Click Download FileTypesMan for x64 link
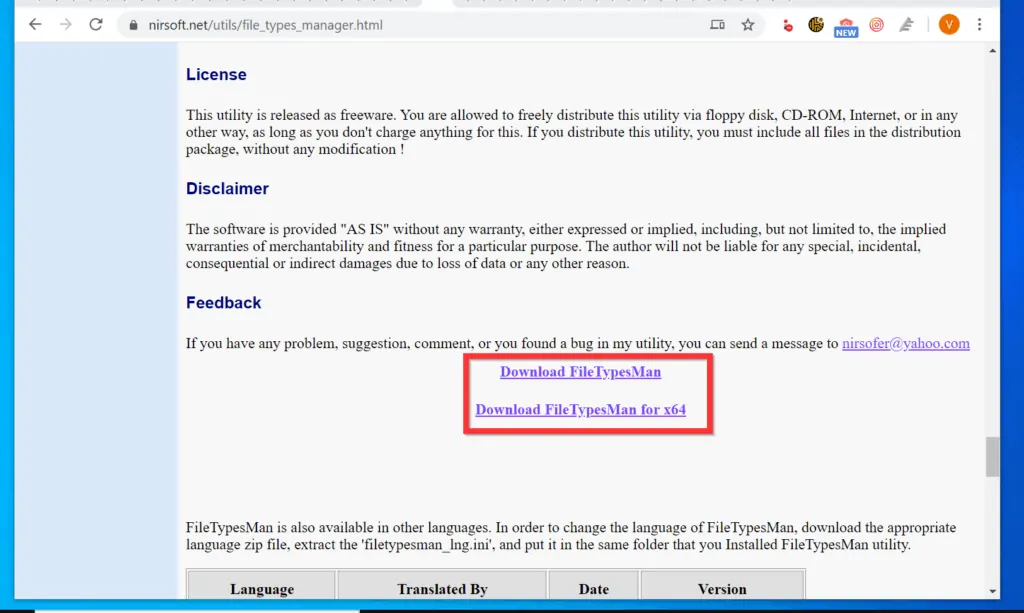Screen dimensions: 1024x613 click(x=580, y=410)
